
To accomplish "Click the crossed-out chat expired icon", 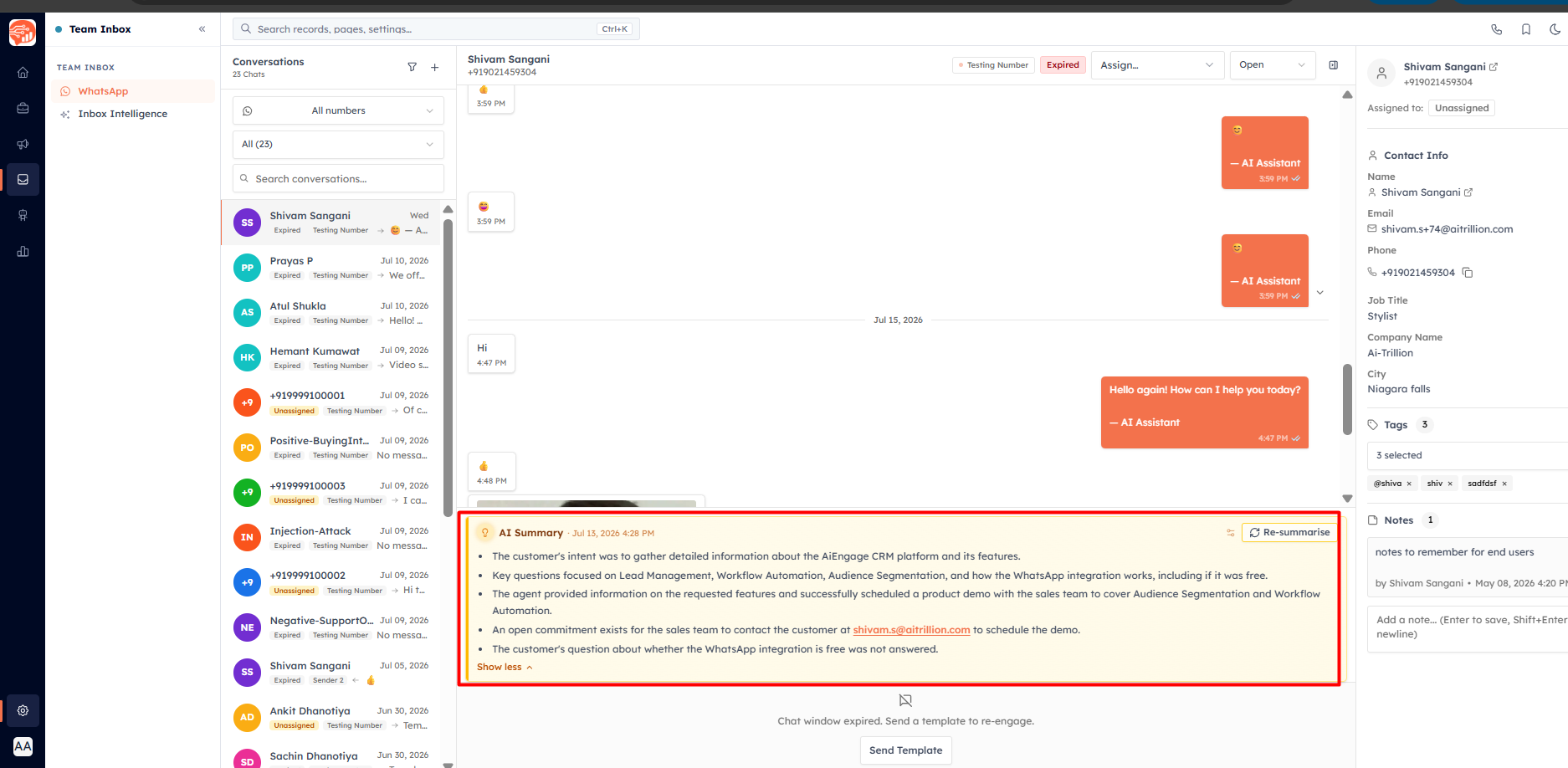I will 905,700.
